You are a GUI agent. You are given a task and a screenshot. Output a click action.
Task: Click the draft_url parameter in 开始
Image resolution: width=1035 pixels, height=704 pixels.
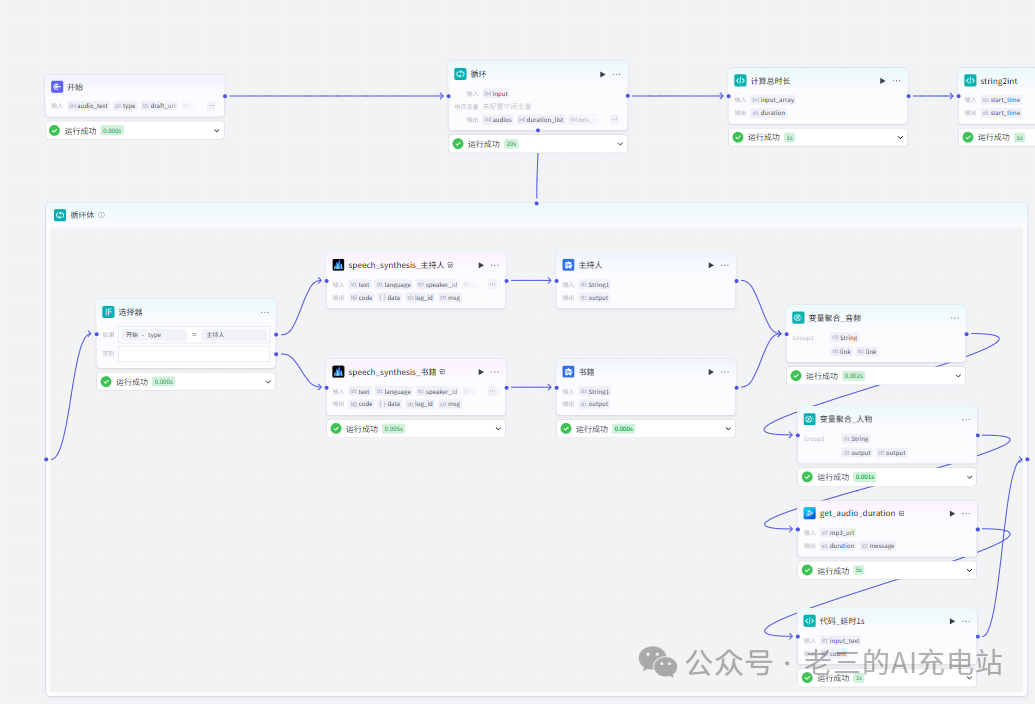pyautogui.click(x=159, y=106)
